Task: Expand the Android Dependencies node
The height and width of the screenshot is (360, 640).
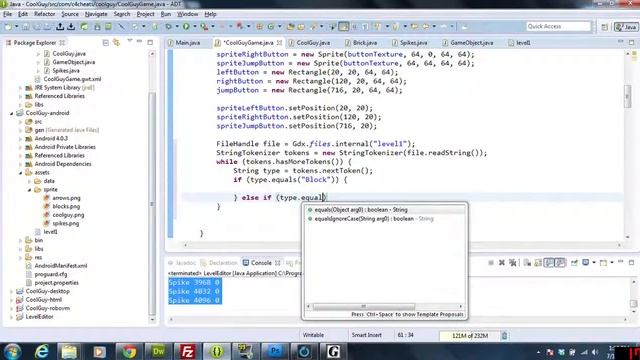Action: point(20,164)
